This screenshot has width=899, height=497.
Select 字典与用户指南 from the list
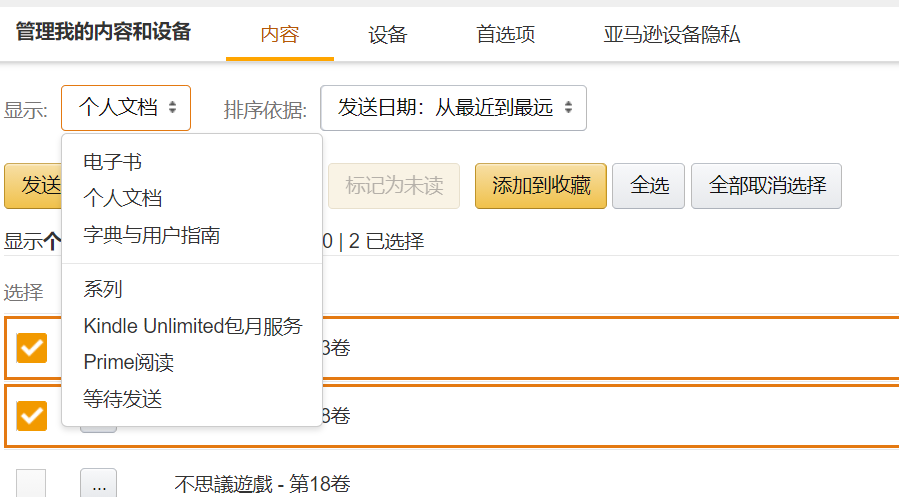(152, 236)
